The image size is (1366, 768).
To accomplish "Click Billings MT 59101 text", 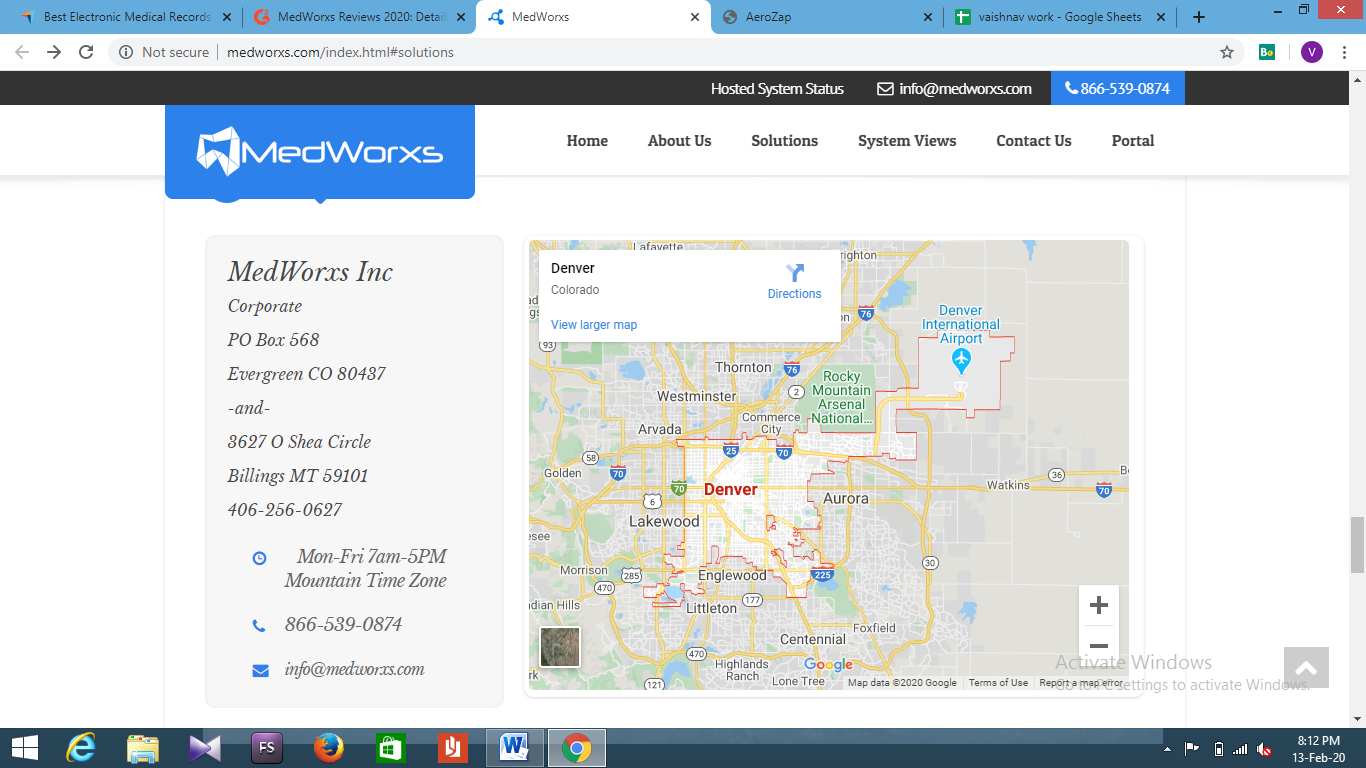I will tap(298, 476).
